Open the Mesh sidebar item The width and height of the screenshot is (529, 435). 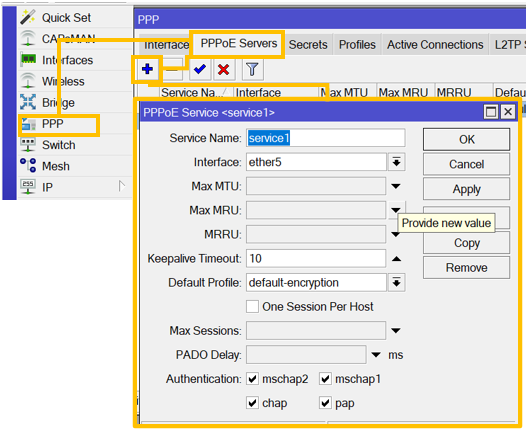[56, 166]
